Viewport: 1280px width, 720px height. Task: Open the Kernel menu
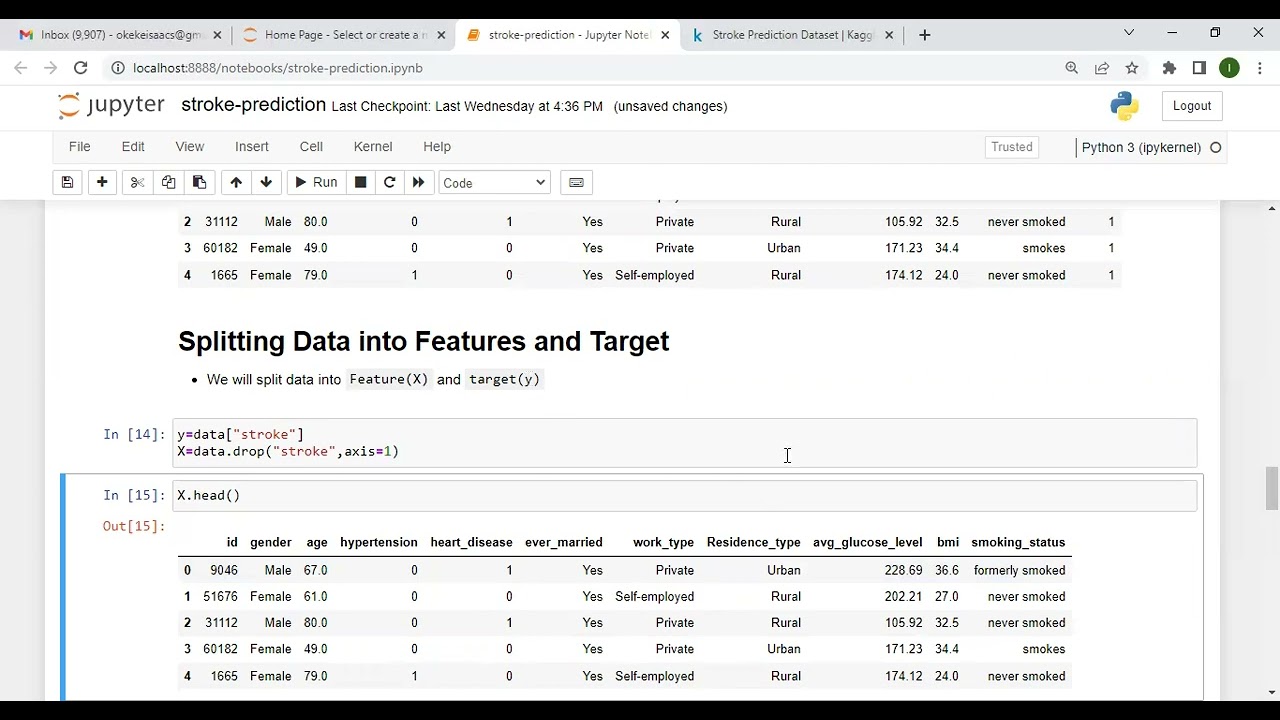click(373, 146)
